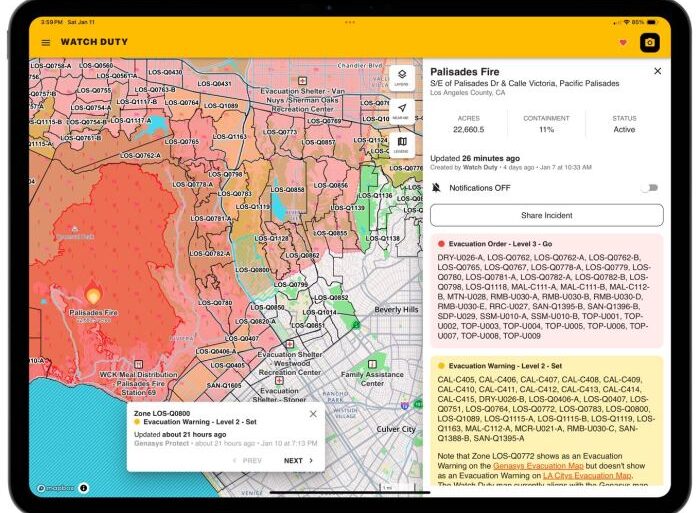Click the Genasys Protect source text
Screen dimensions: 700x513
pyautogui.click(x=161, y=443)
